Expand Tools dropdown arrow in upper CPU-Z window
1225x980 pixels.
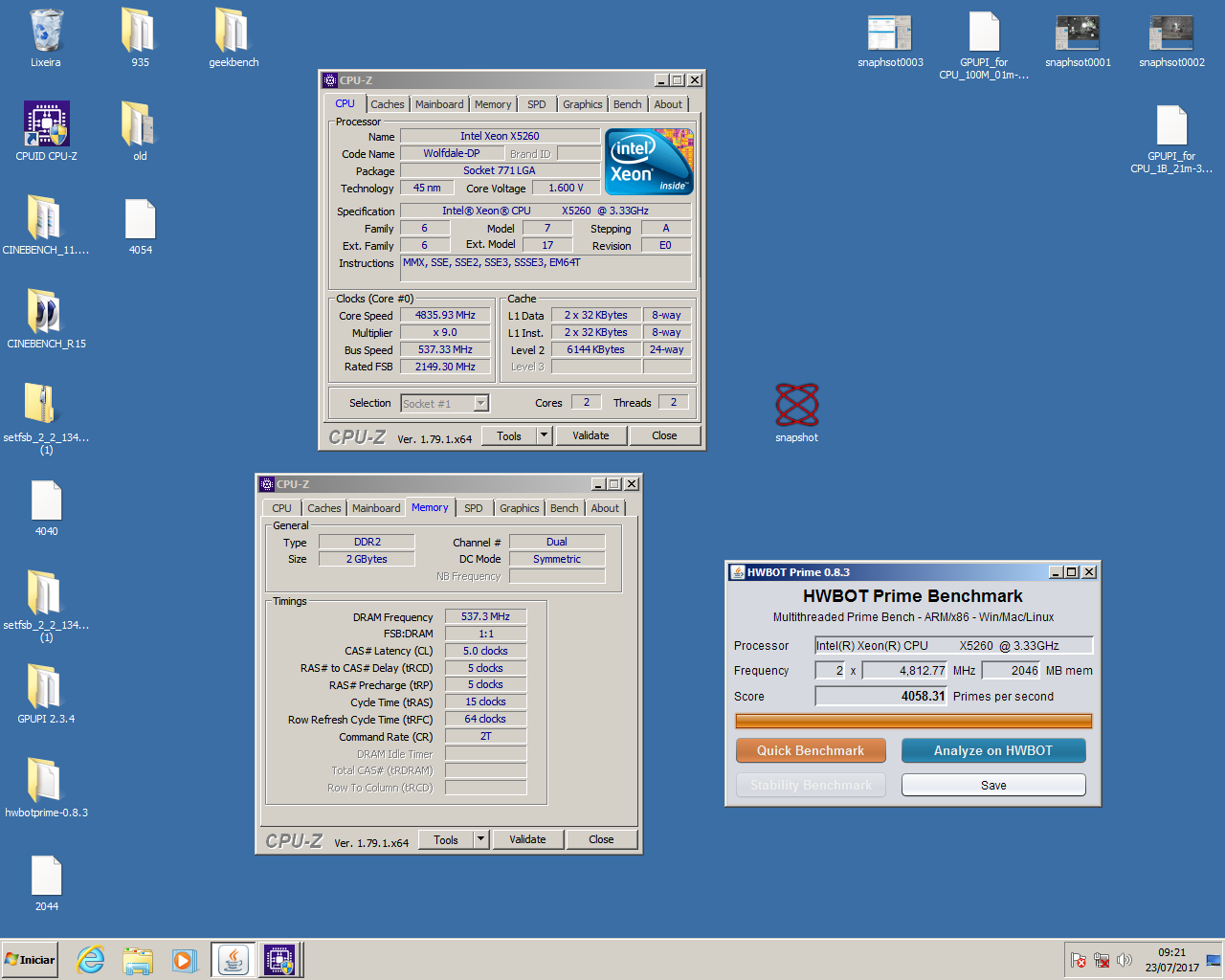point(544,435)
